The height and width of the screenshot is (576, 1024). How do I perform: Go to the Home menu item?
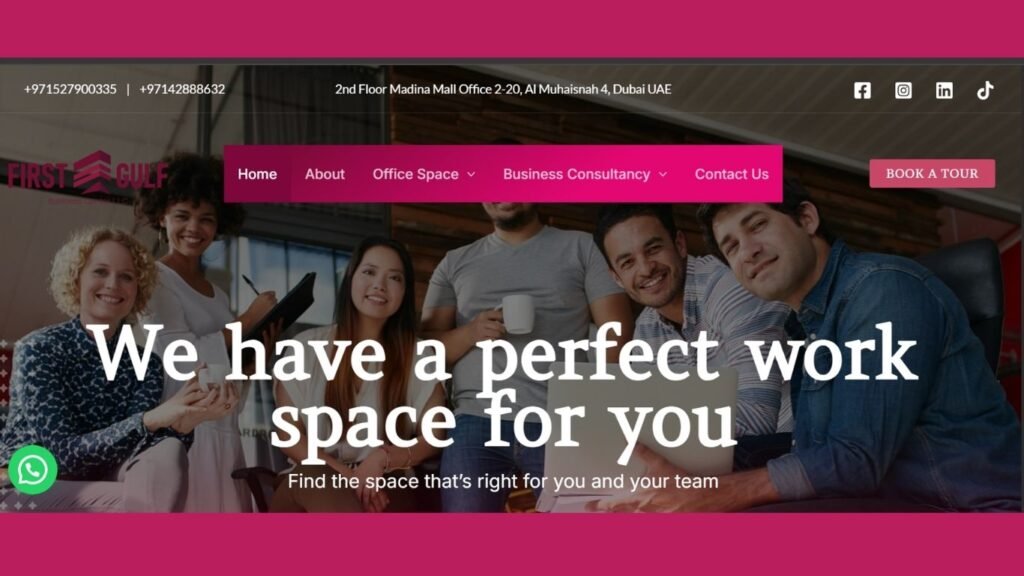click(257, 174)
